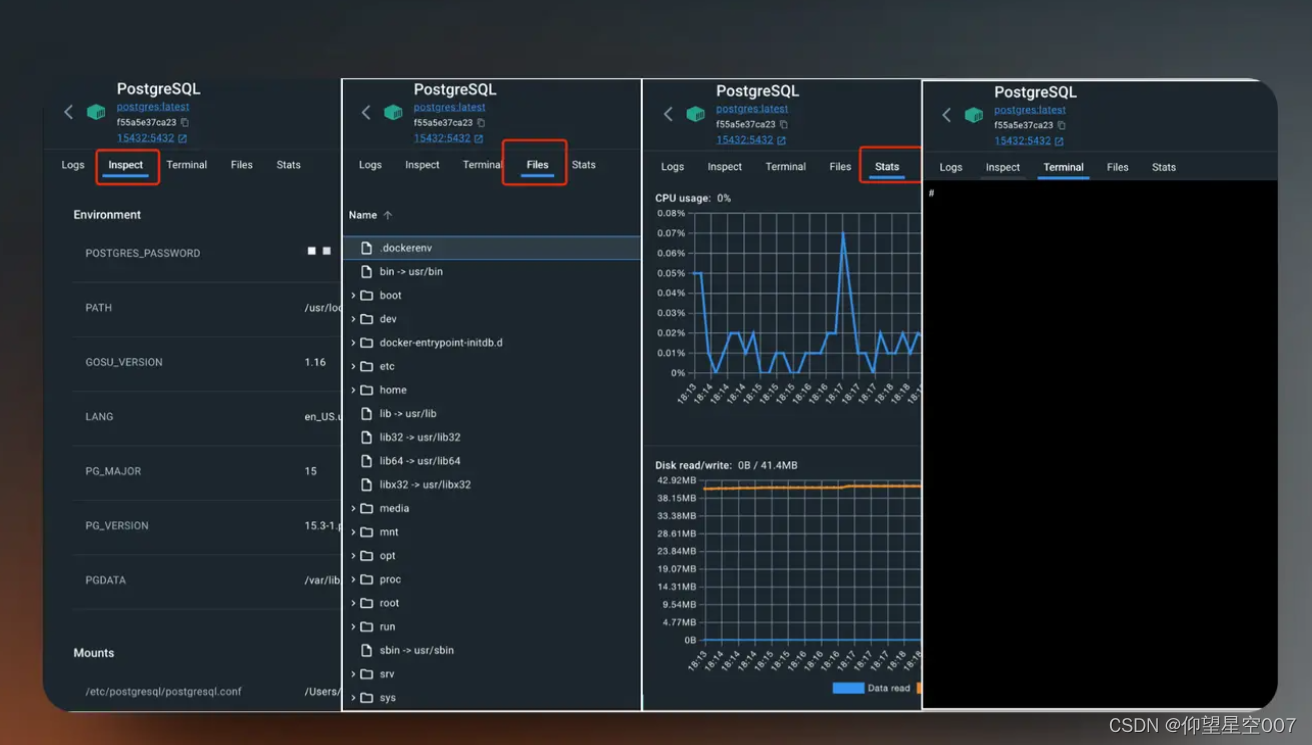This screenshot has width=1312, height=745.
Task: Open postgres:latest image link in Terminal panel
Action: pyautogui.click(x=1030, y=110)
